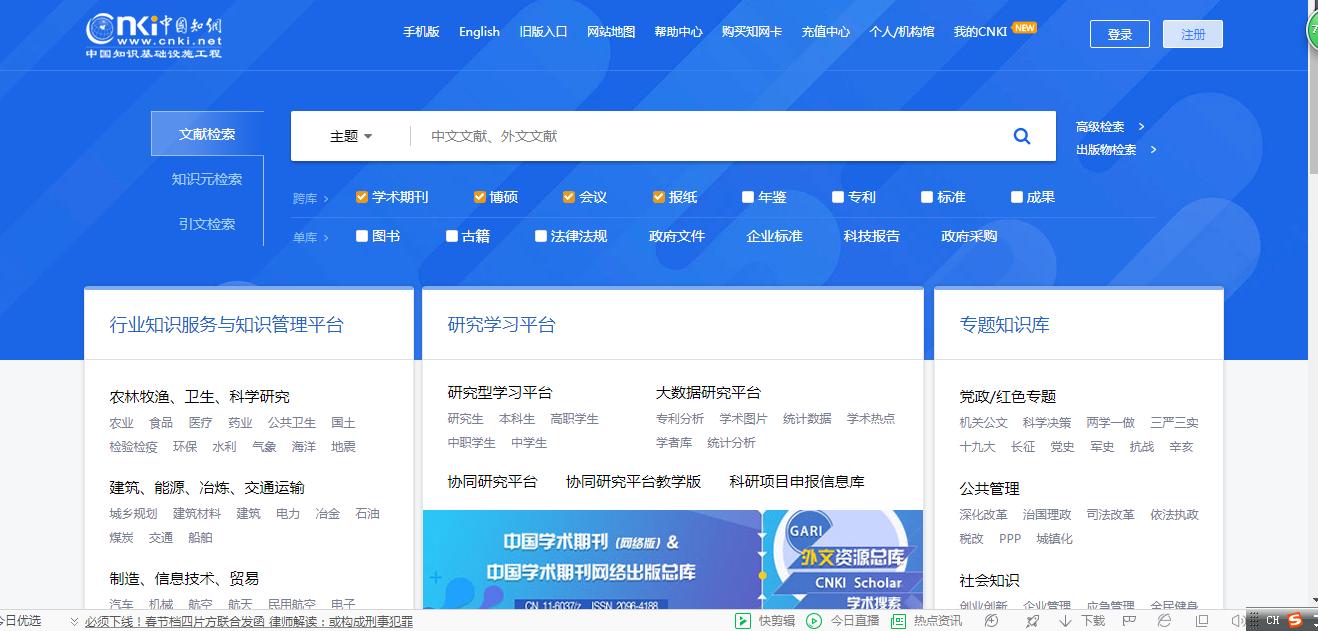Click the IE compatibility icon in the toolbar

[1165, 620]
